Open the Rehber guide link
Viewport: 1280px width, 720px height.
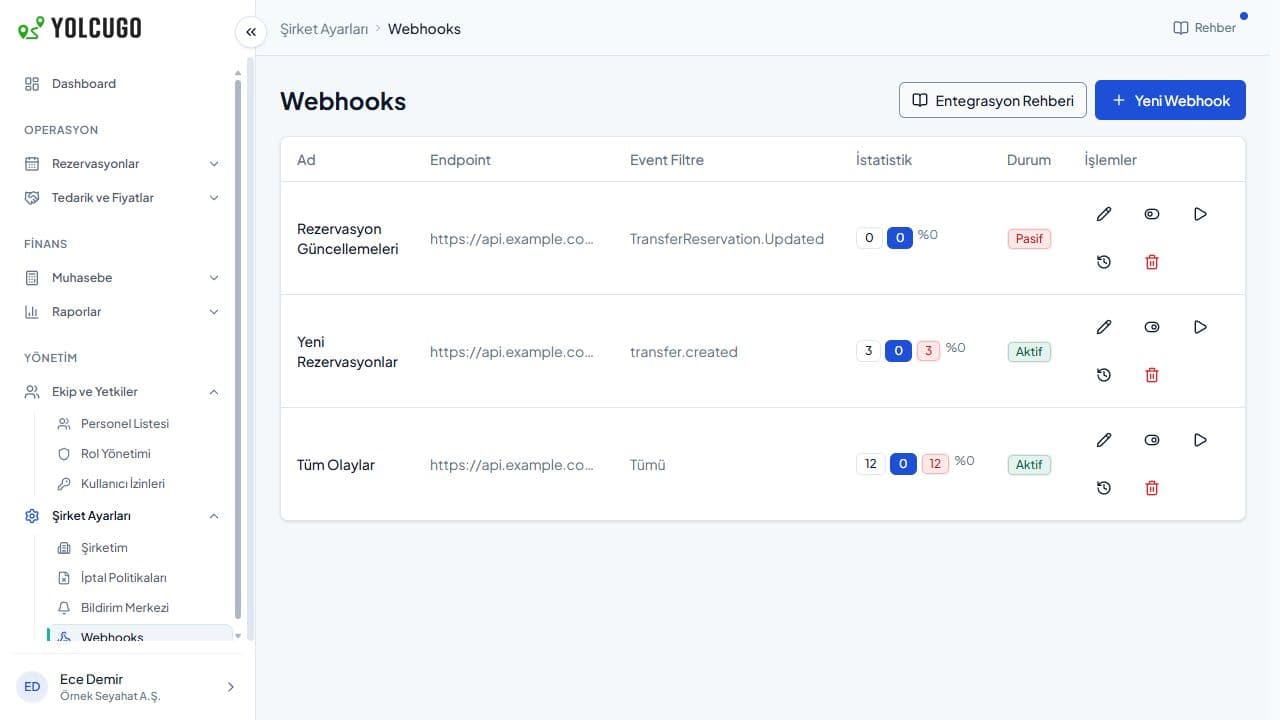coord(1205,28)
